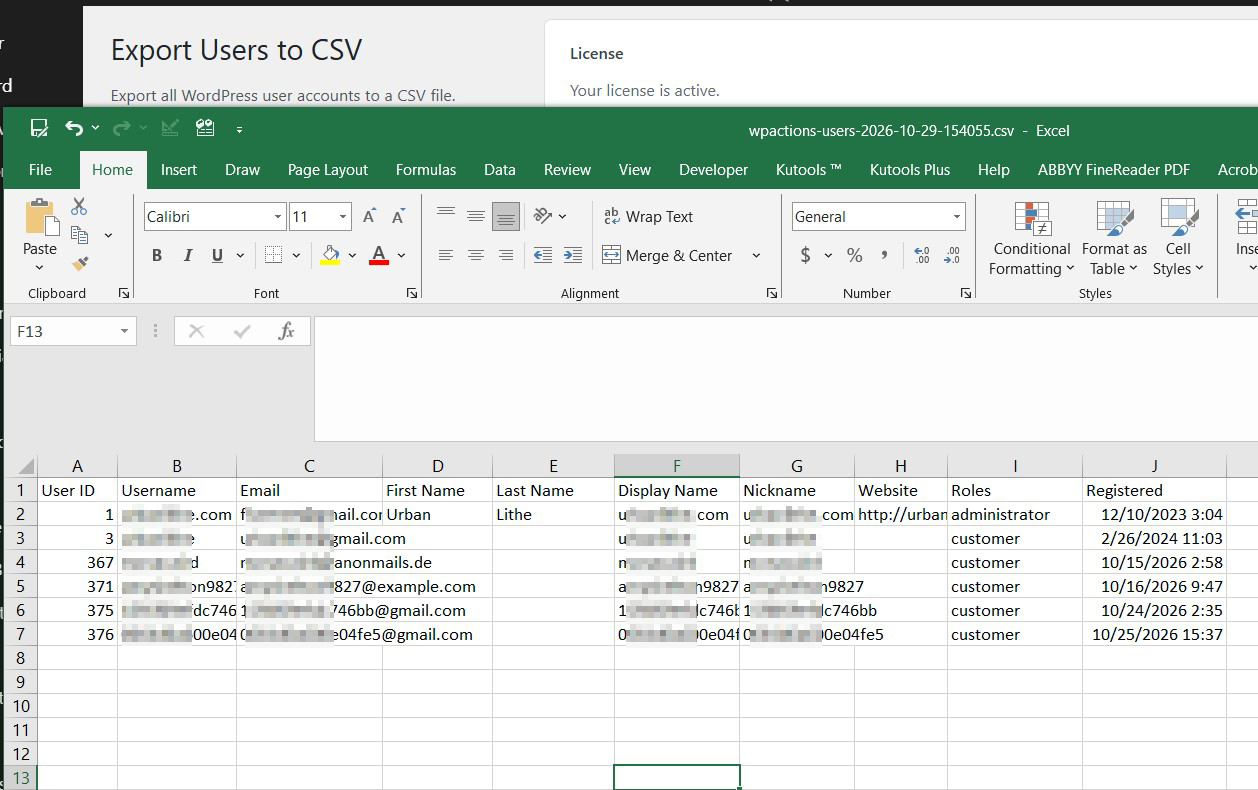Image resolution: width=1258 pixels, height=790 pixels.
Task: Click Align Right icon
Action: click(x=506, y=256)
